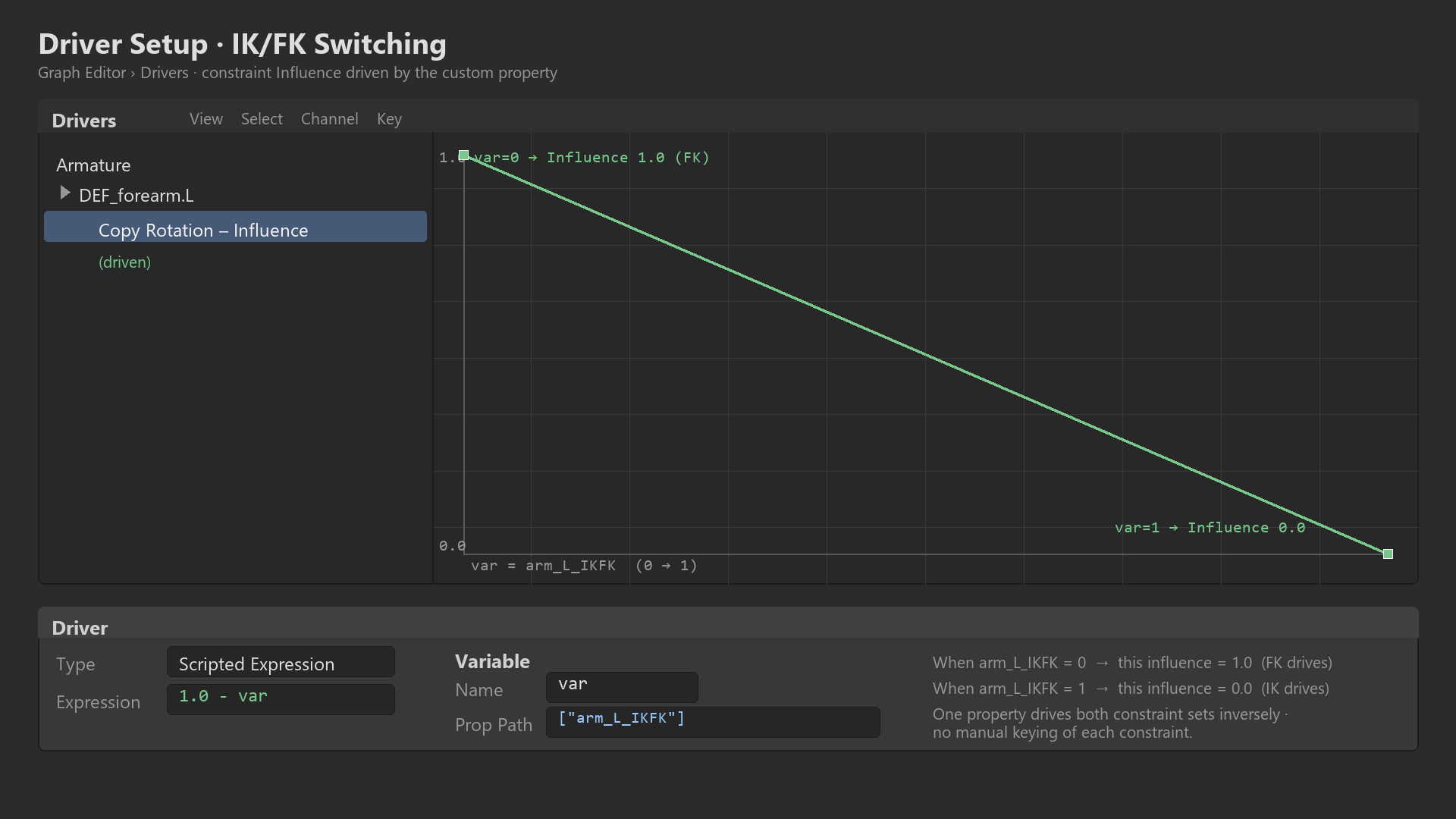Screen dimensions: 1456x819
Task: Select the Armature tree row
Action: (93, 165)
